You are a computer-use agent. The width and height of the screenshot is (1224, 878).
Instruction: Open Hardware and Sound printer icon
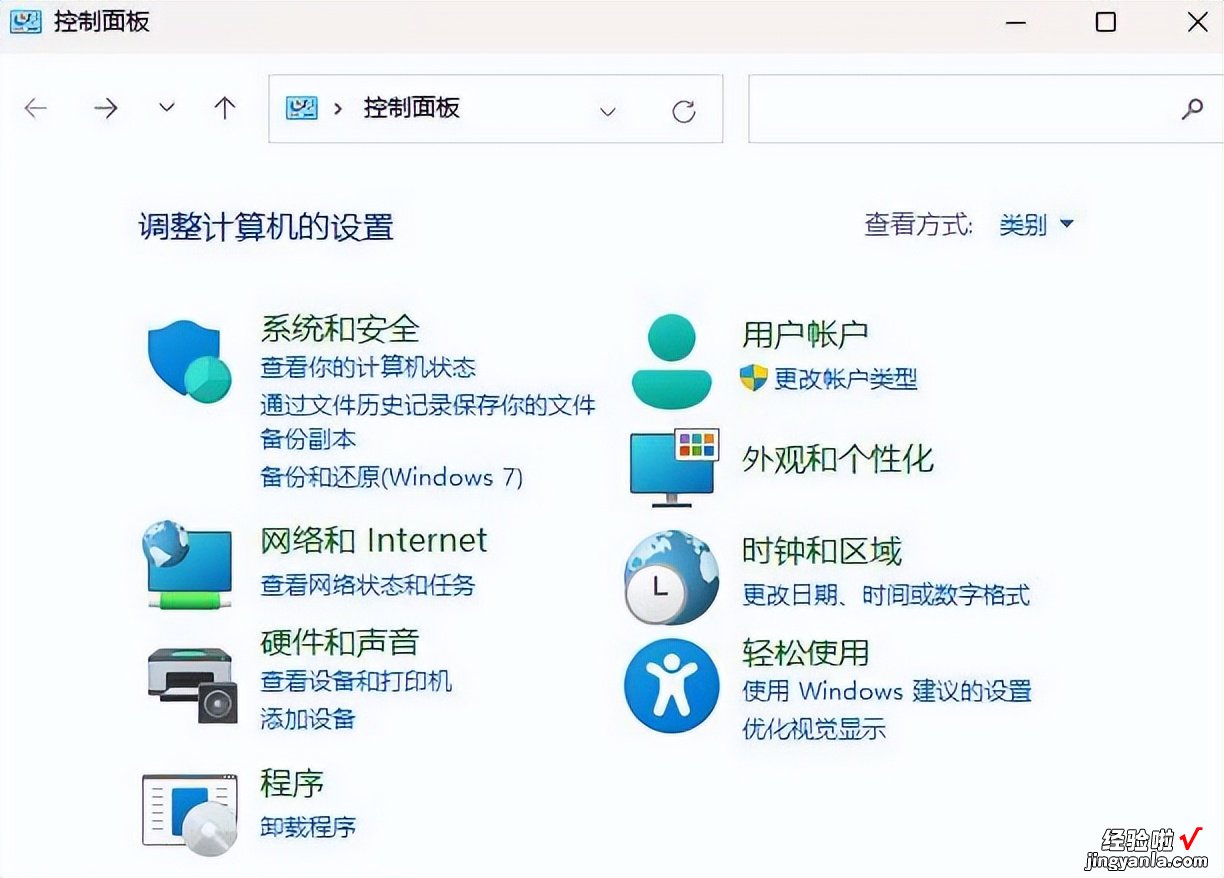(192, 684)
